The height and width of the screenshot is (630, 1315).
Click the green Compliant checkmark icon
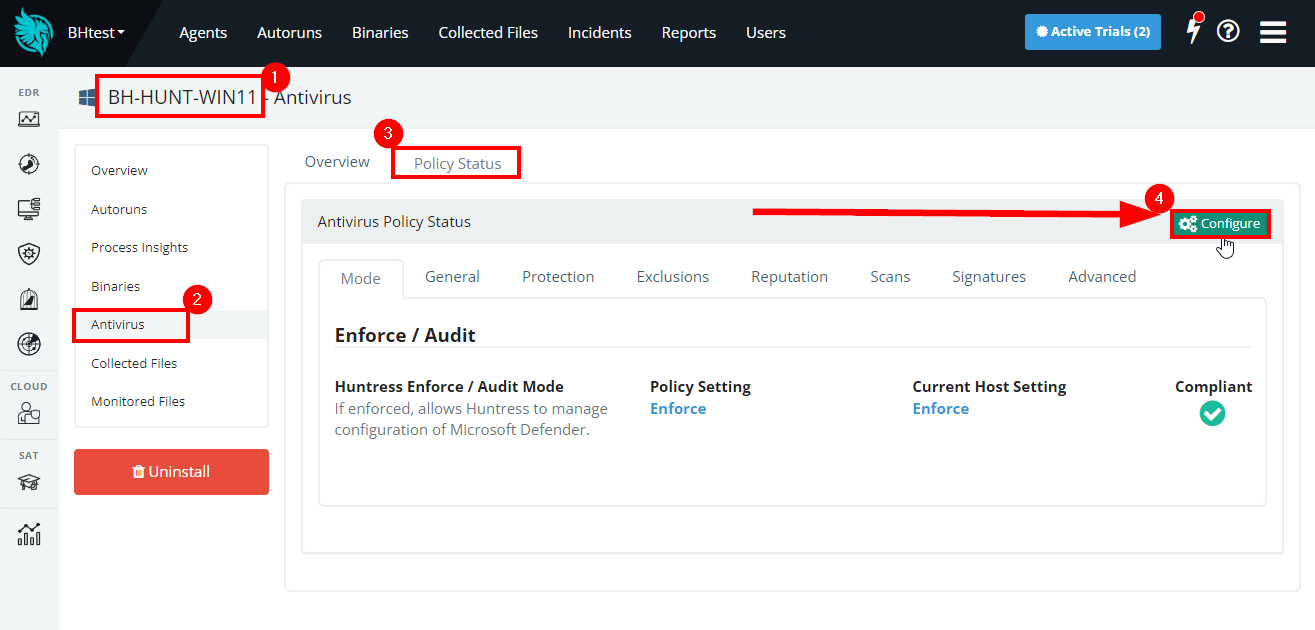[x=1212, y=413]
